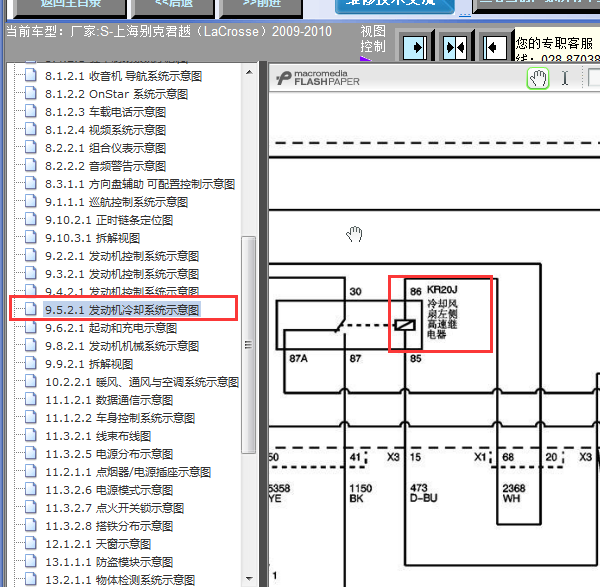Image resolution: width=600 pixels, height=587 pixels.
Task: Click the center-collapse view control button
Action: click(x=455, y=47)
